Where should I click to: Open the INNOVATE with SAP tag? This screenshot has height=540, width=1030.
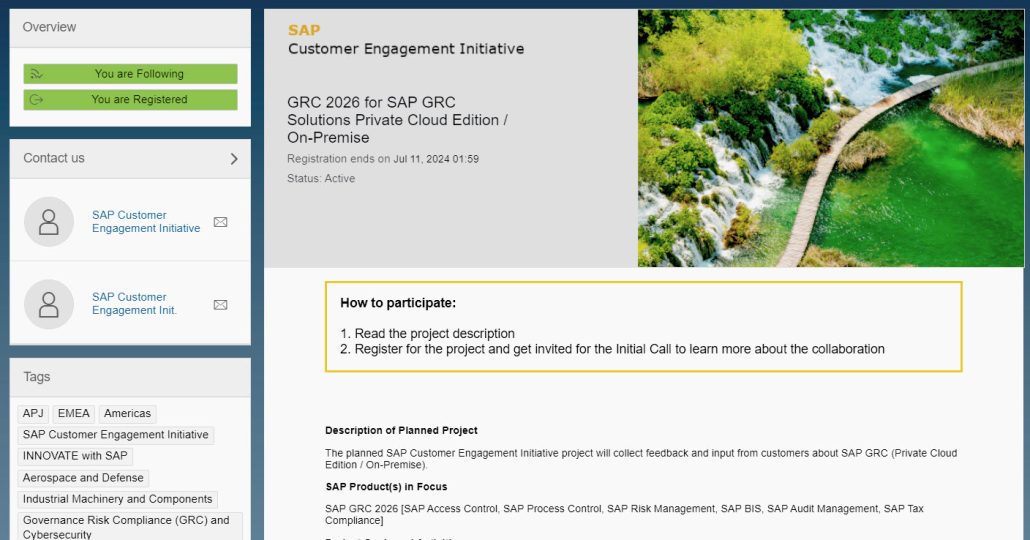point(75,456)
